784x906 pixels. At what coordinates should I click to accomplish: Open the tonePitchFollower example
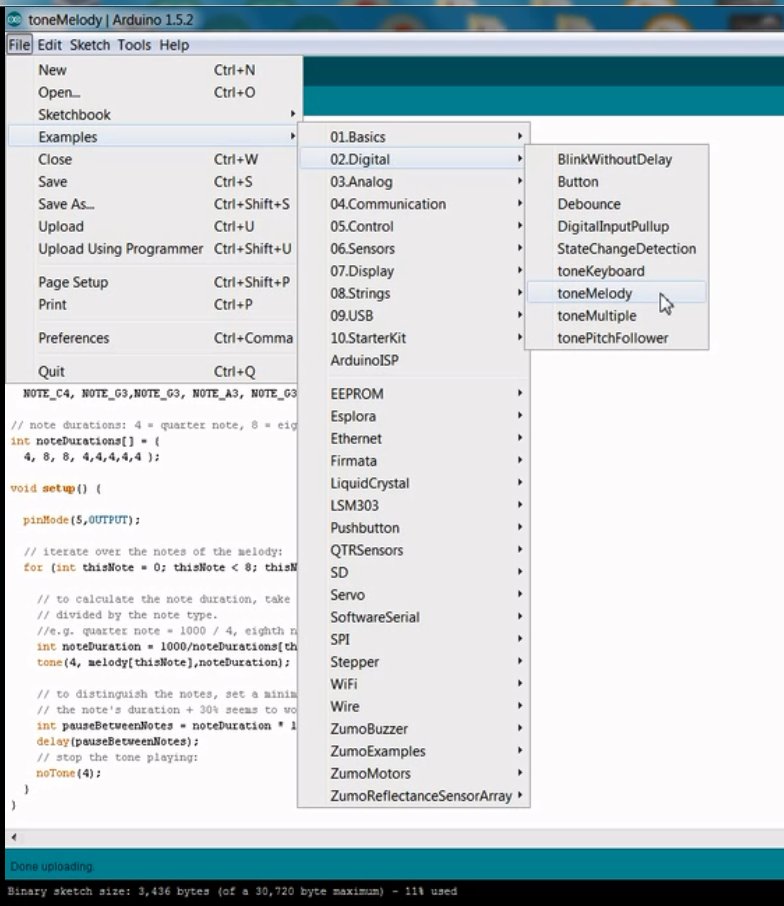(616, 338)
